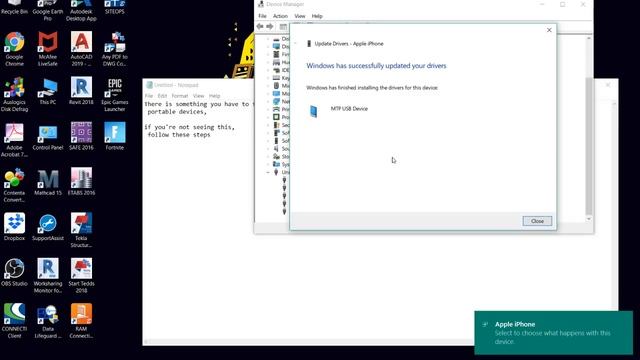Open Any PDF to DWG Converter icon

coord(115,49)
